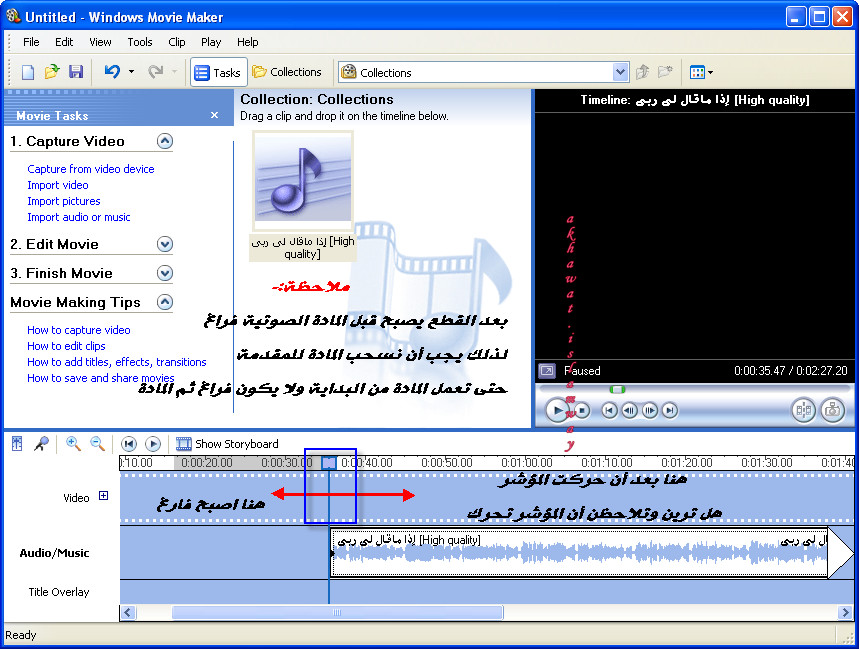The height and width of the screenshot is (649, 859).
Task: Jump forward using the monitor Forward button
Action: pyautogui.click(x=669, y=410)
